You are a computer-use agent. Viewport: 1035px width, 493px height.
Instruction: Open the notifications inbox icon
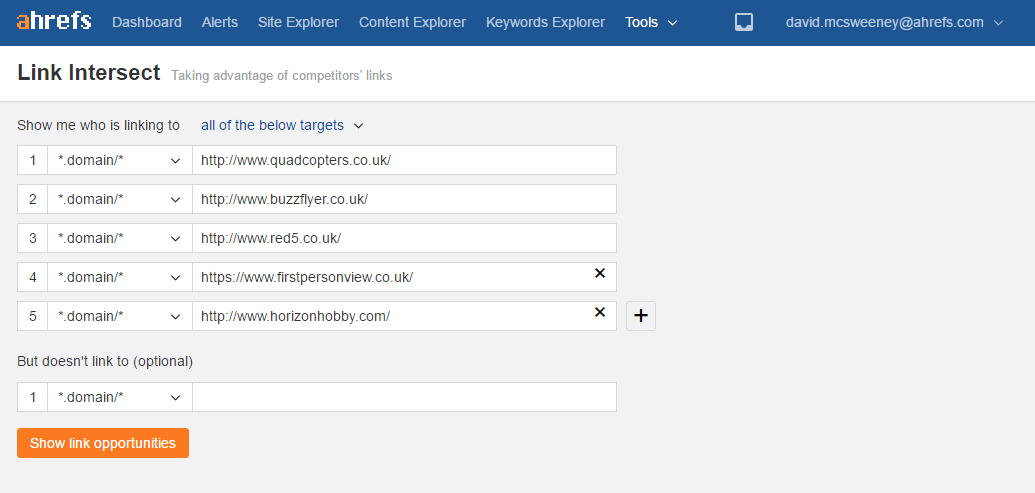744,22
